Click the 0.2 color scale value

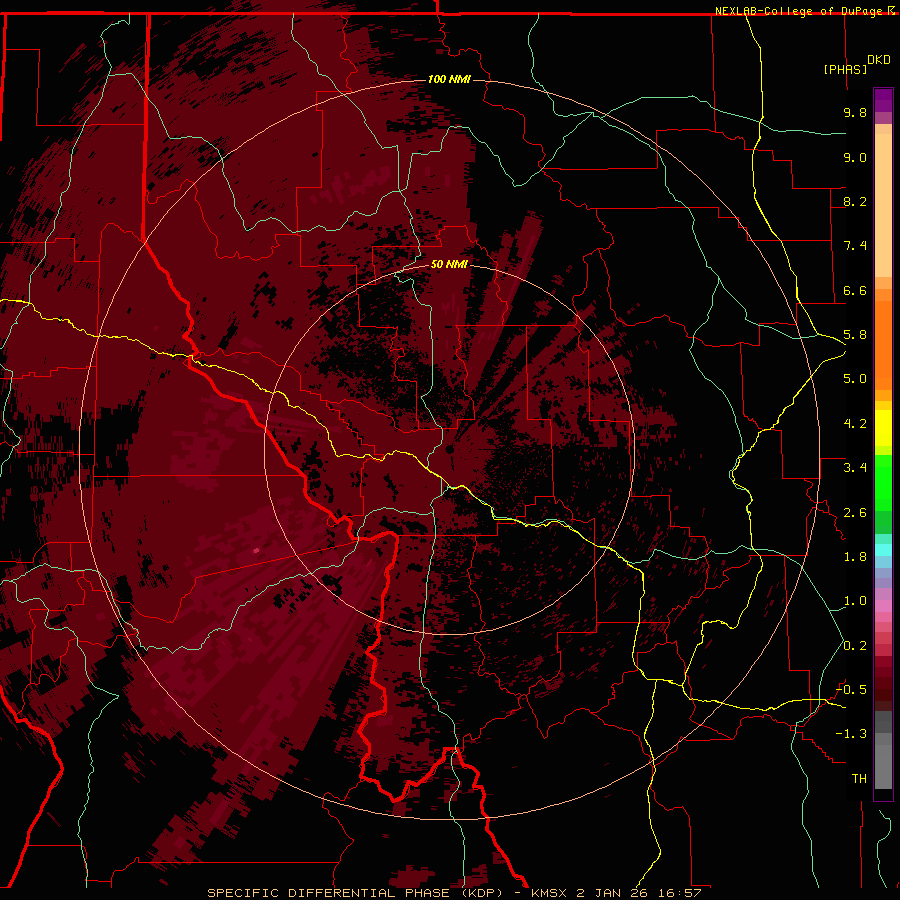pos(855,646)
